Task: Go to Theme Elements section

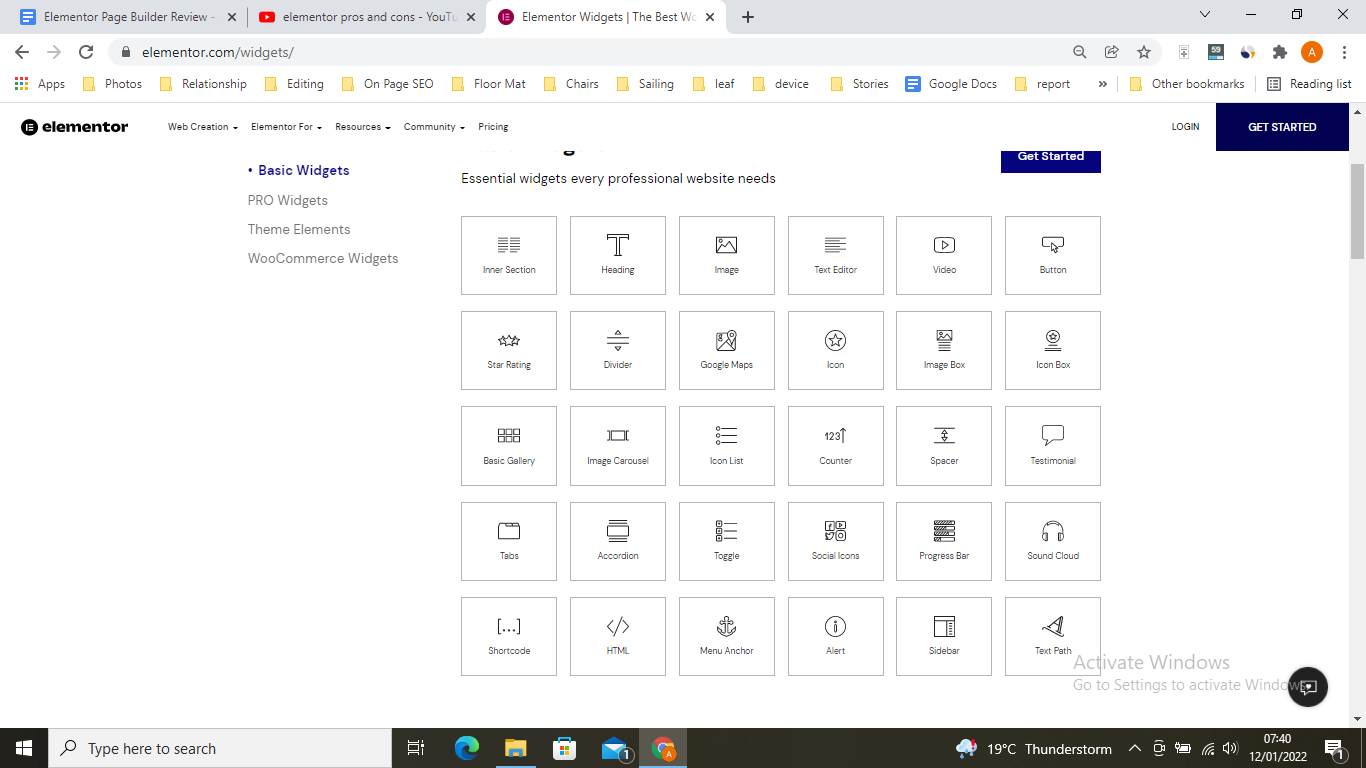Action: coord(299,229)
